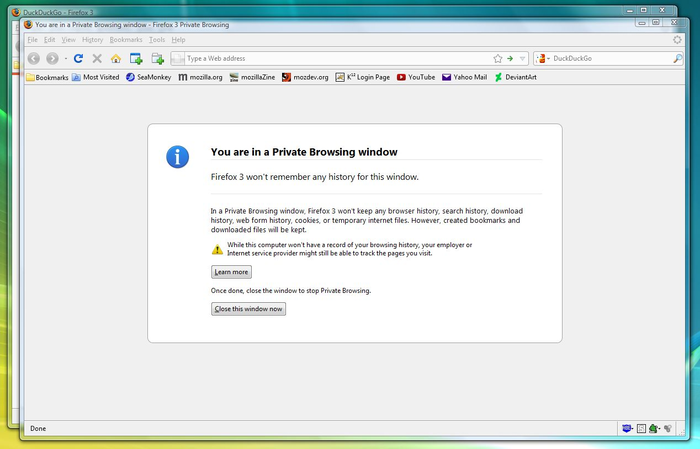Click the Firefox icon in DuckDuckGo window
This screenshot has height=449, width=700.
16,12
